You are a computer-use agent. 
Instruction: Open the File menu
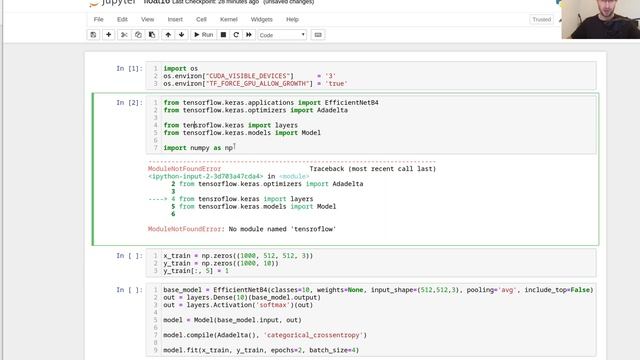coord(98,19)
